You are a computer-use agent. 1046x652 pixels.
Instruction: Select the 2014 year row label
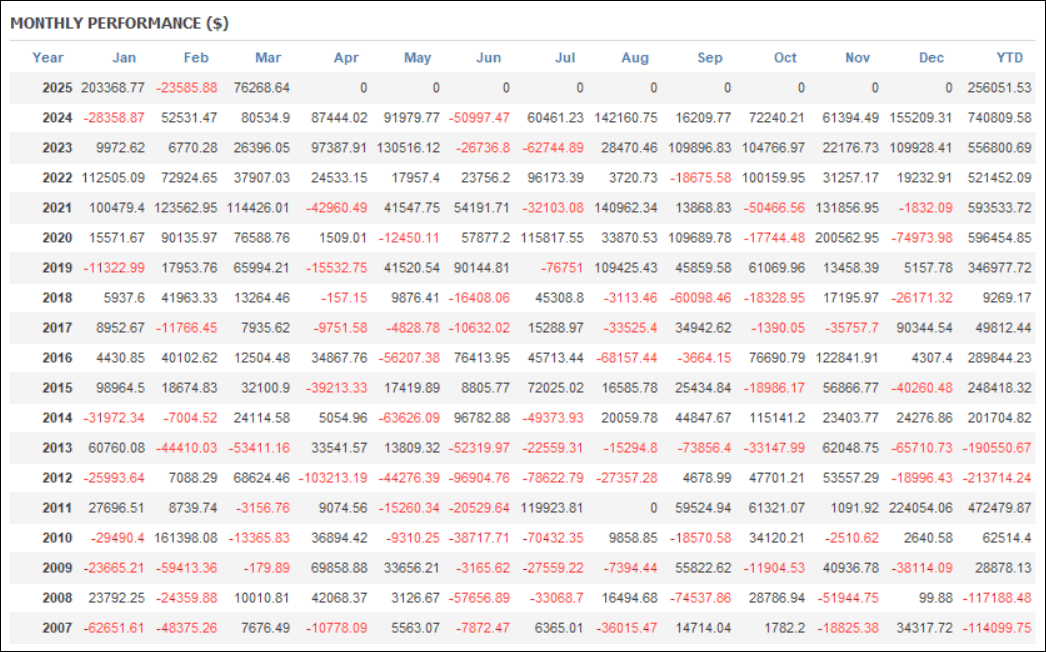[x=57, y=418]
